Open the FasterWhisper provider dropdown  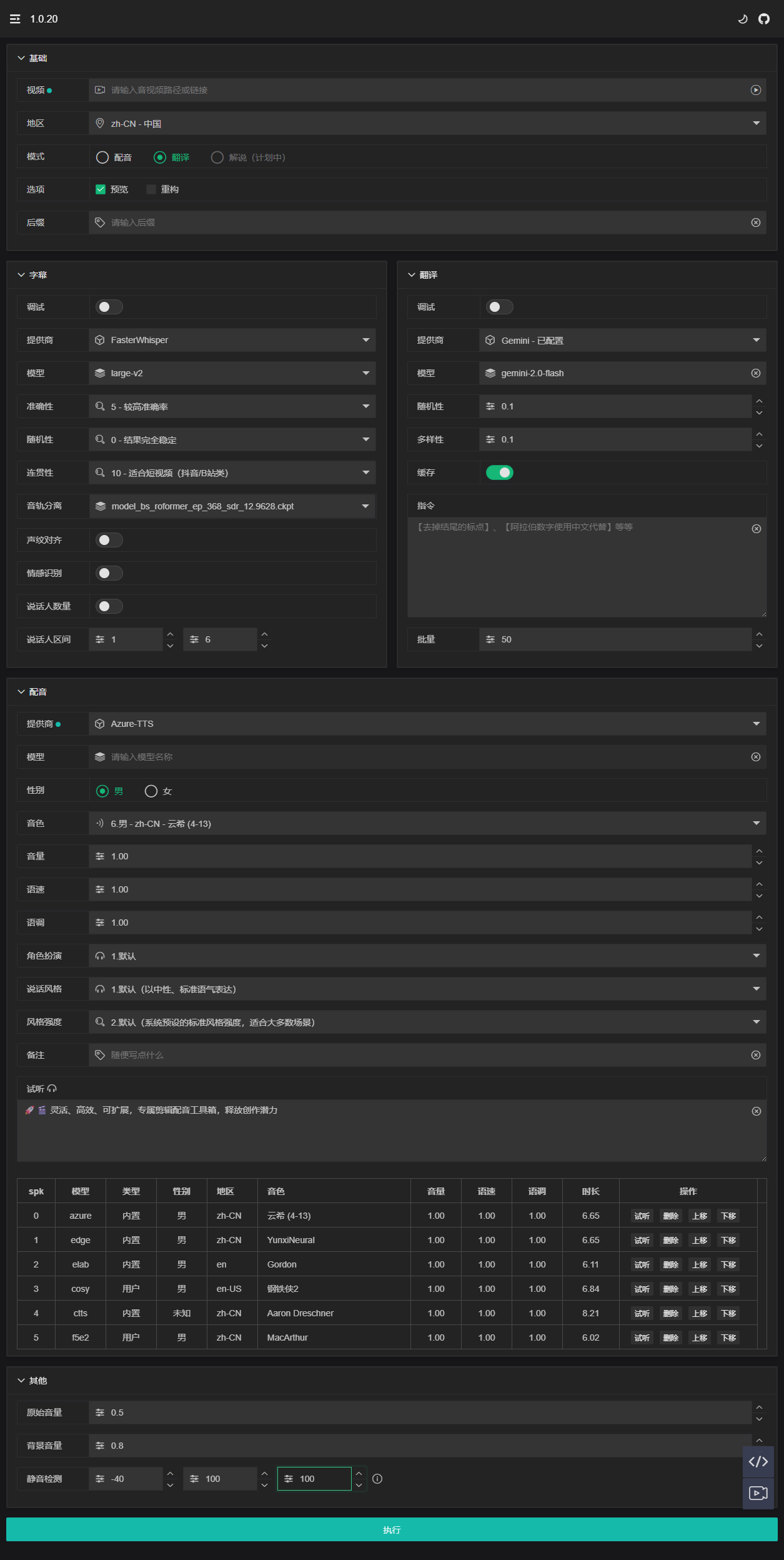[x=232, y=340]
